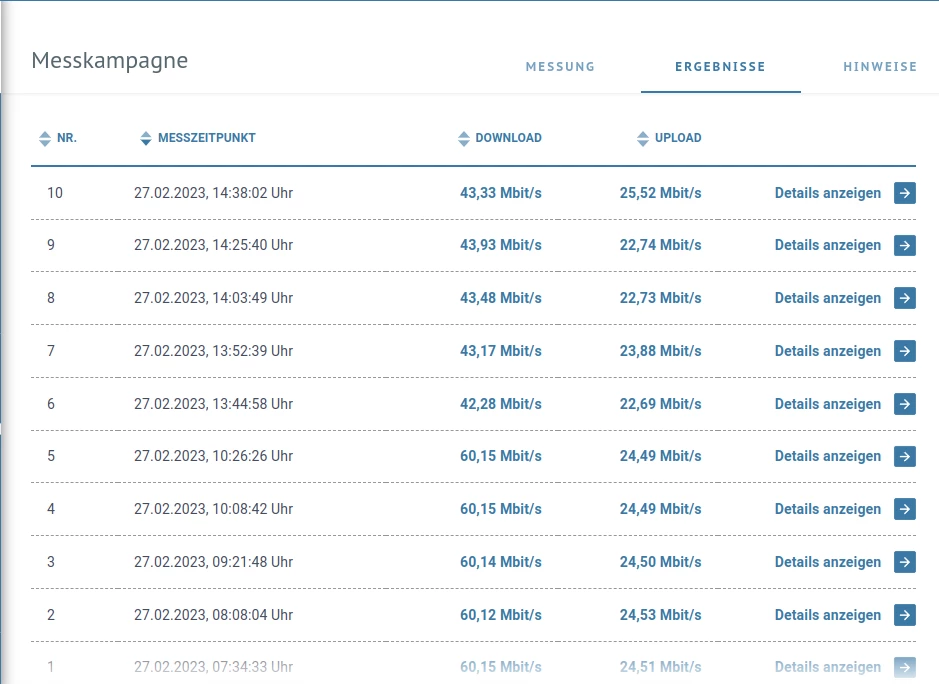Click upload value 22,73 Mbit/s
939x684 pixels.
tap(661, 298)
